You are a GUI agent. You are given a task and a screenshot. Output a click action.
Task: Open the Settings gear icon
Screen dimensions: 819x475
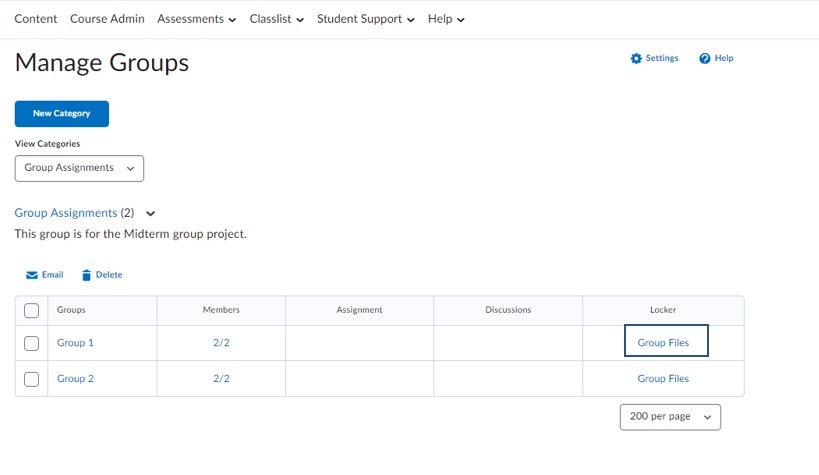[x=636, y=59]
